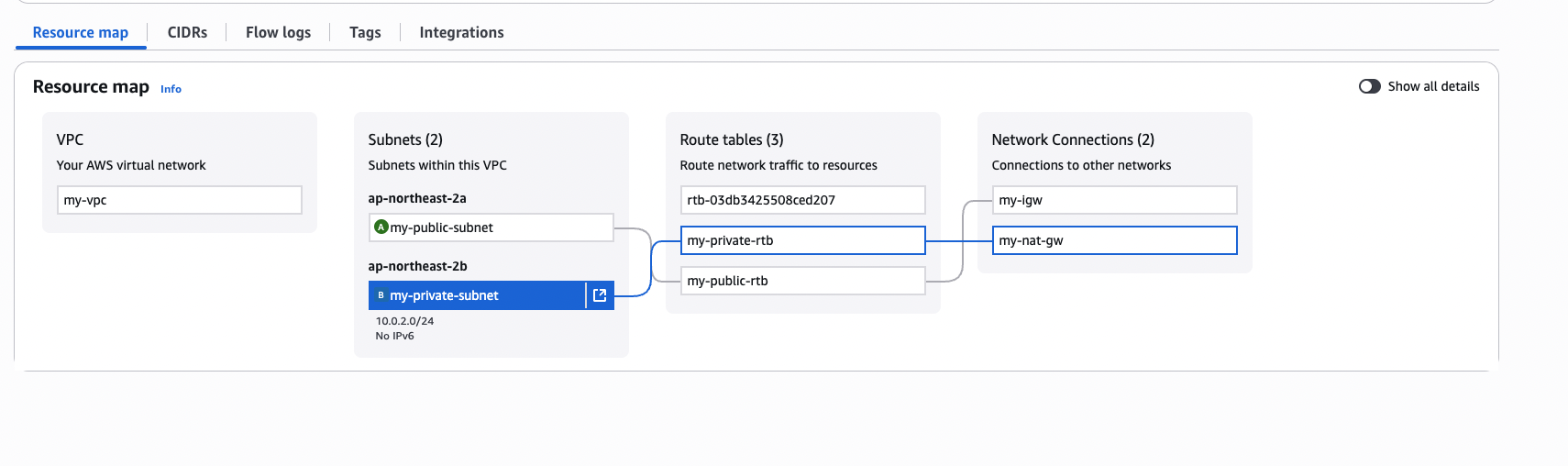Select route table rtb-03db3425508ced207
1568x466 pixels.
pyautogui.click(x=802, y=200)
